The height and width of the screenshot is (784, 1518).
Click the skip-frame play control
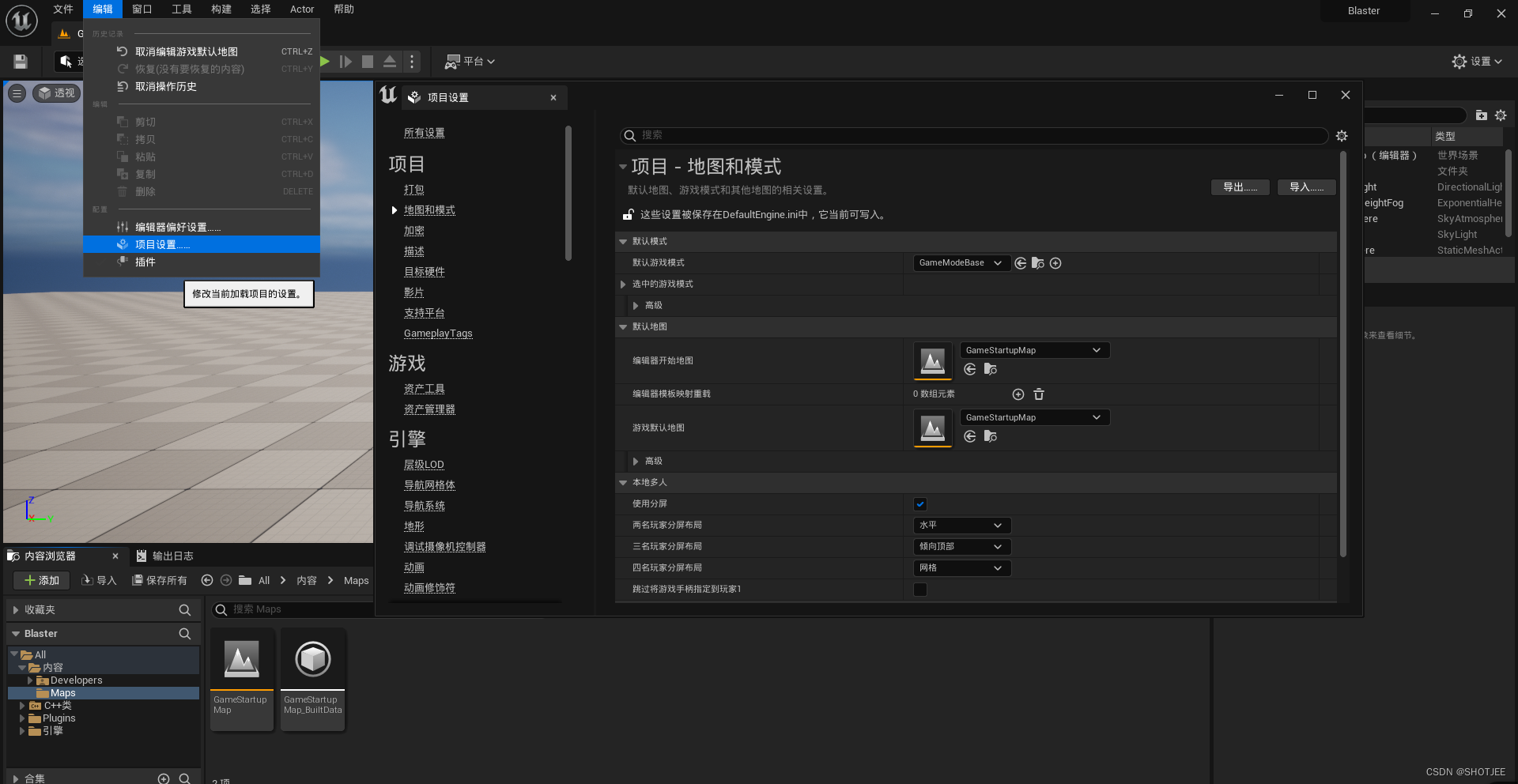point(346,62)
